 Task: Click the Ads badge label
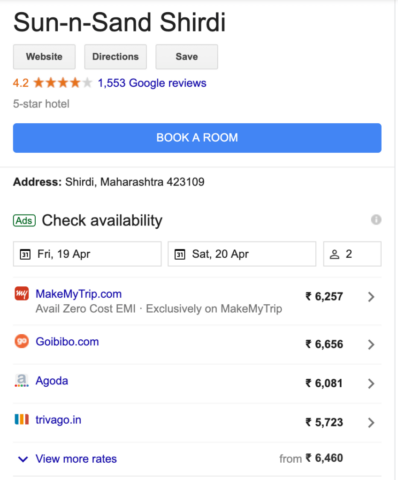[24, 221]
